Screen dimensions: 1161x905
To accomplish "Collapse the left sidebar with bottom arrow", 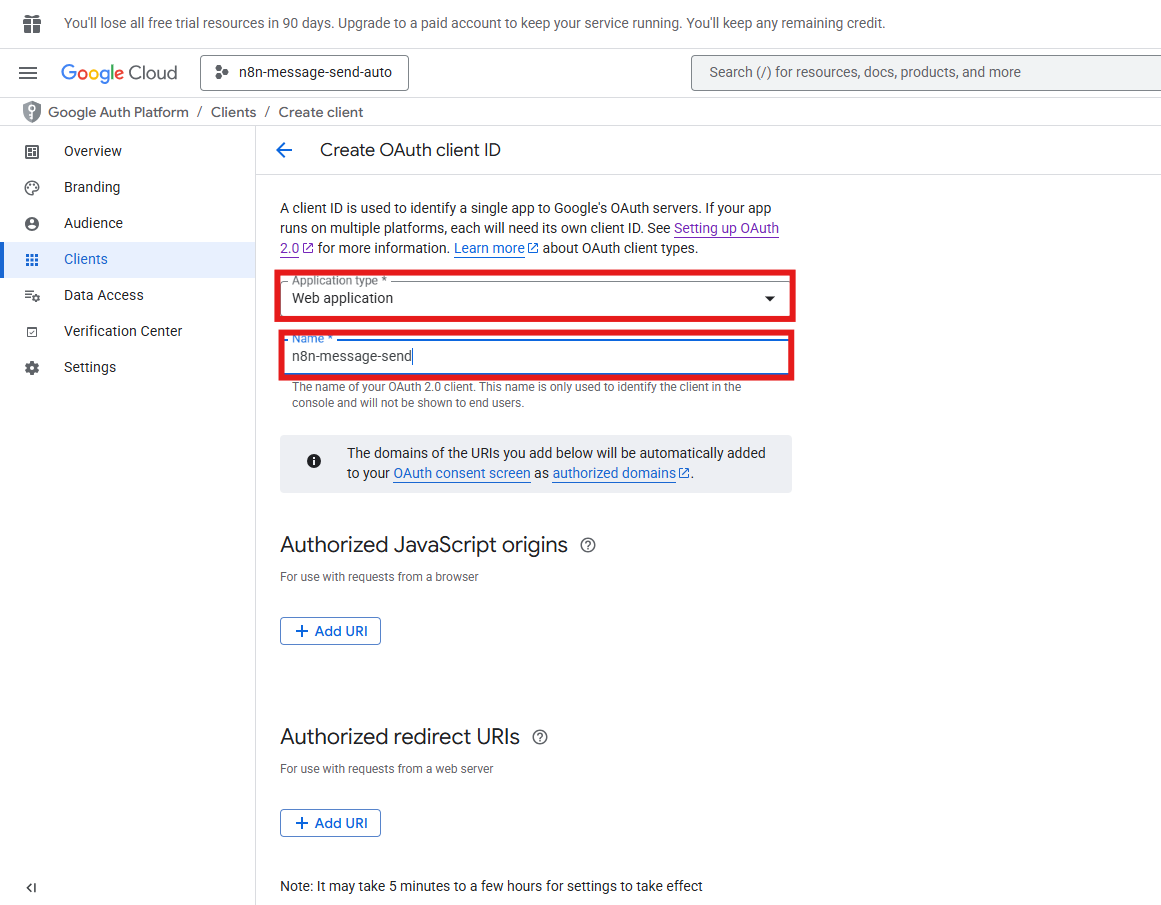I will (x=31, y=887).
